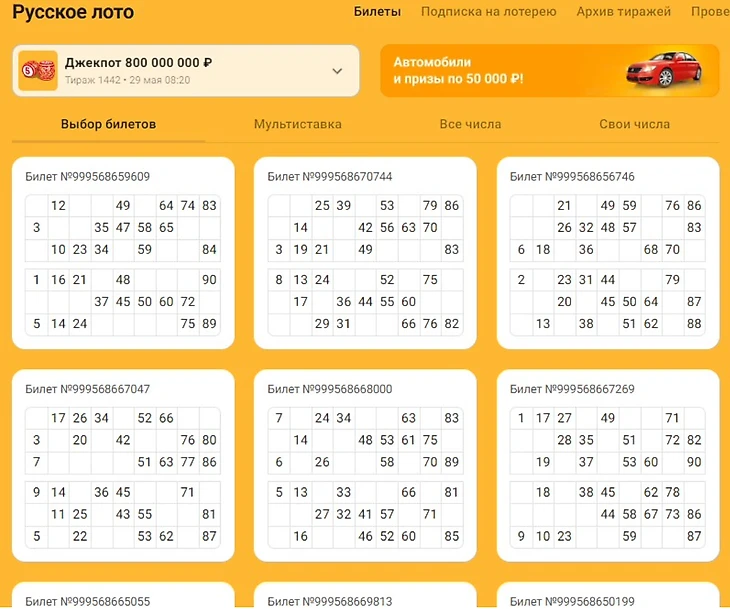Switch to the Выбор билетов tab

108,124
